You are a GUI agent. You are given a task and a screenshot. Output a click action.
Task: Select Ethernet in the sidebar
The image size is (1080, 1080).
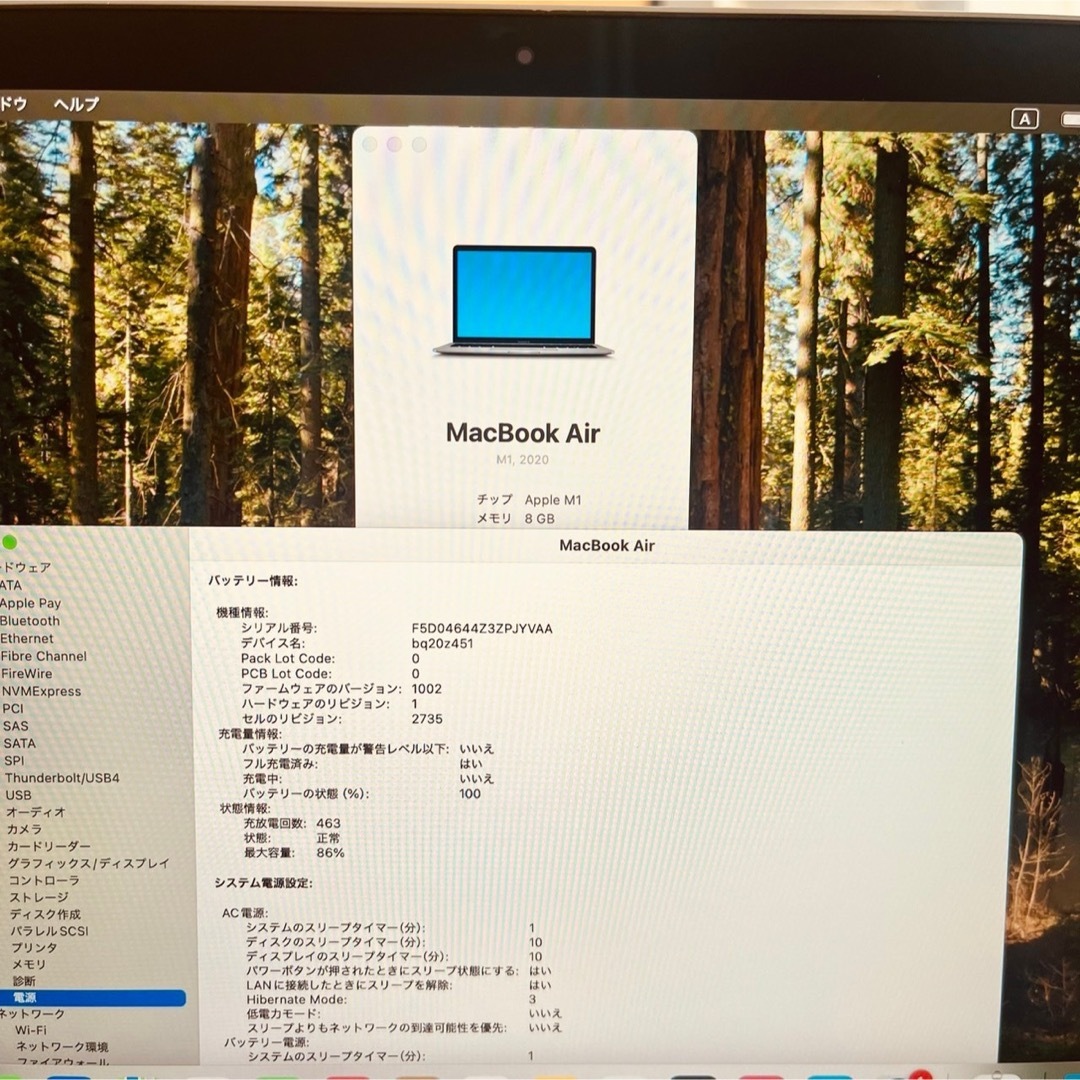[x=27, y=638]
